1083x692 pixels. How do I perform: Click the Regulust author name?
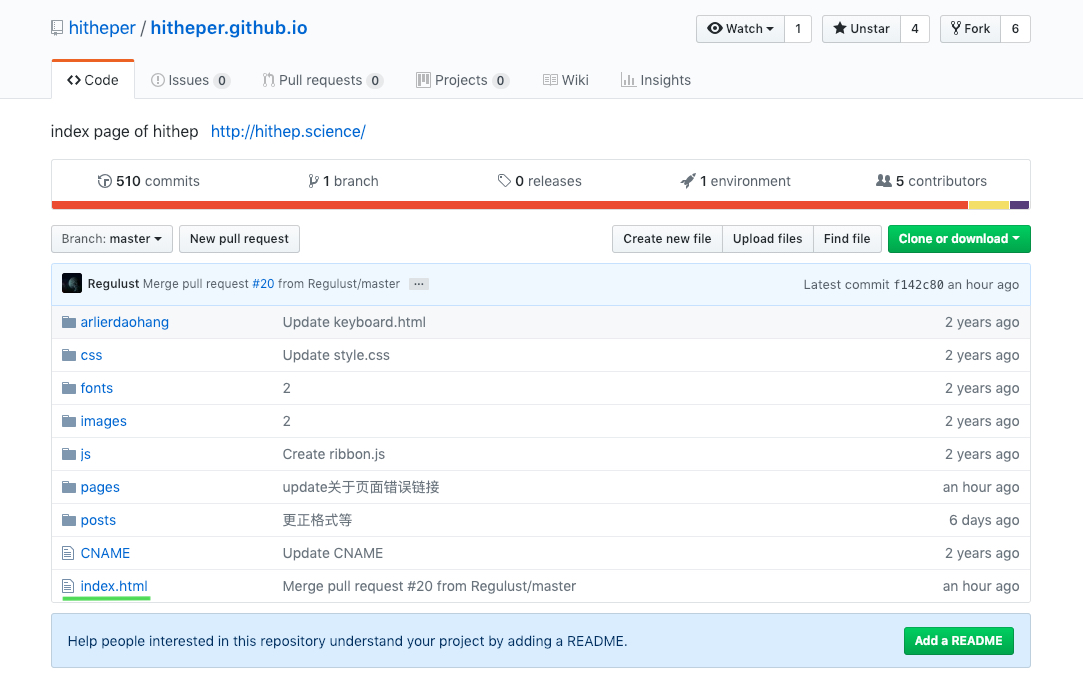[x=113, y=284]
